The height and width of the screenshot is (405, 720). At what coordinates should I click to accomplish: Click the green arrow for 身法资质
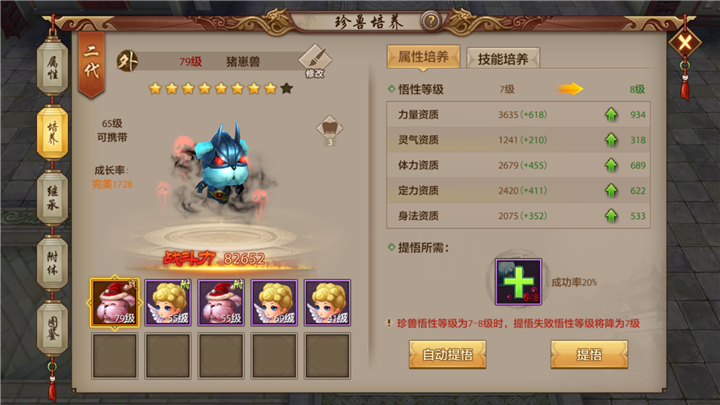pyautogui.click(x=611, y=215)
